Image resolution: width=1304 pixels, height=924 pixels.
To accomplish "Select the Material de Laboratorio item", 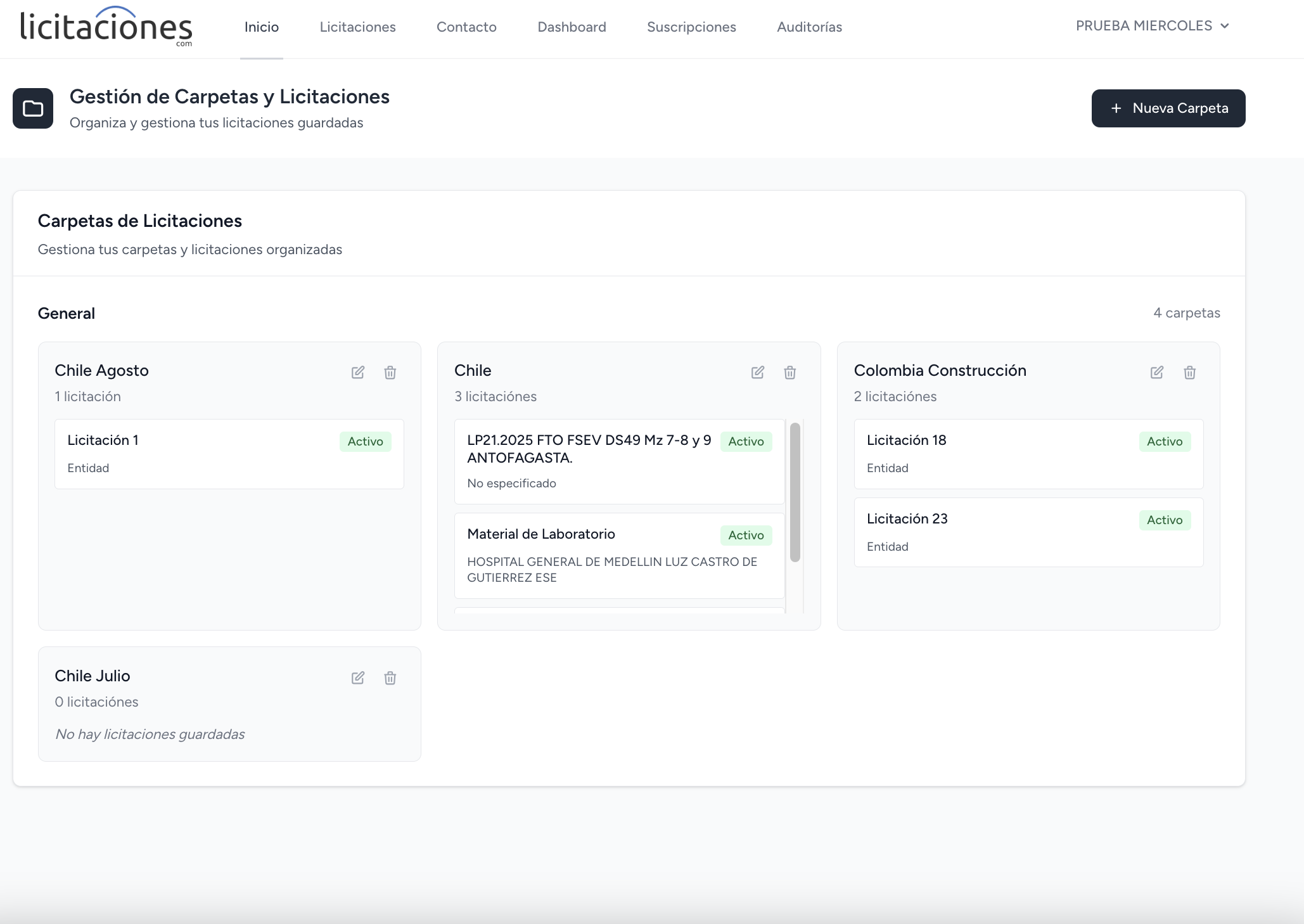I will click(619, 555).
